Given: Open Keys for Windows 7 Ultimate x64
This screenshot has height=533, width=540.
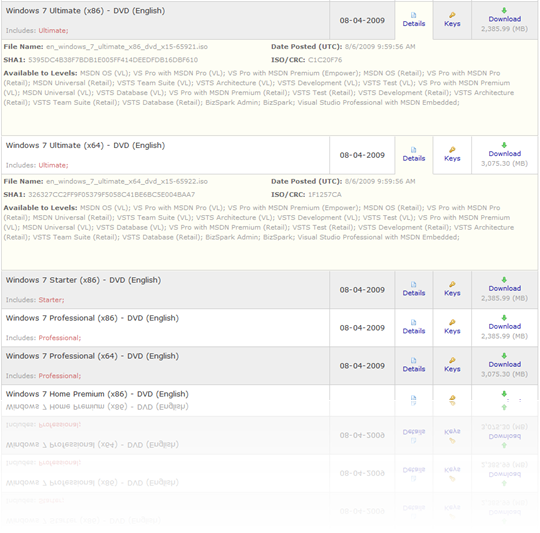Looking at the screenshot, I should 452,155.
